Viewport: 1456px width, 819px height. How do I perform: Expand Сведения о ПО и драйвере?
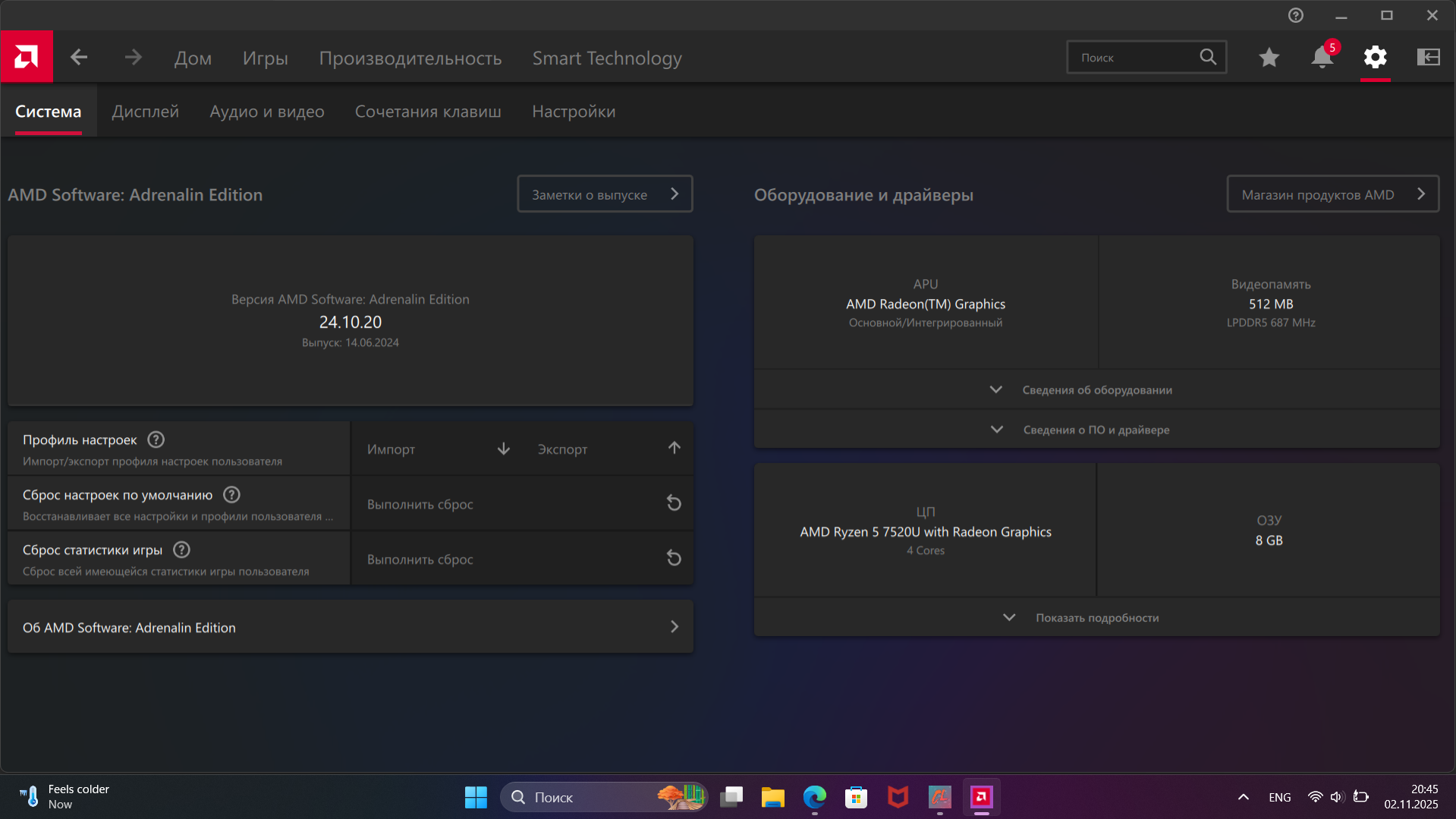(x=1096, y=430)
